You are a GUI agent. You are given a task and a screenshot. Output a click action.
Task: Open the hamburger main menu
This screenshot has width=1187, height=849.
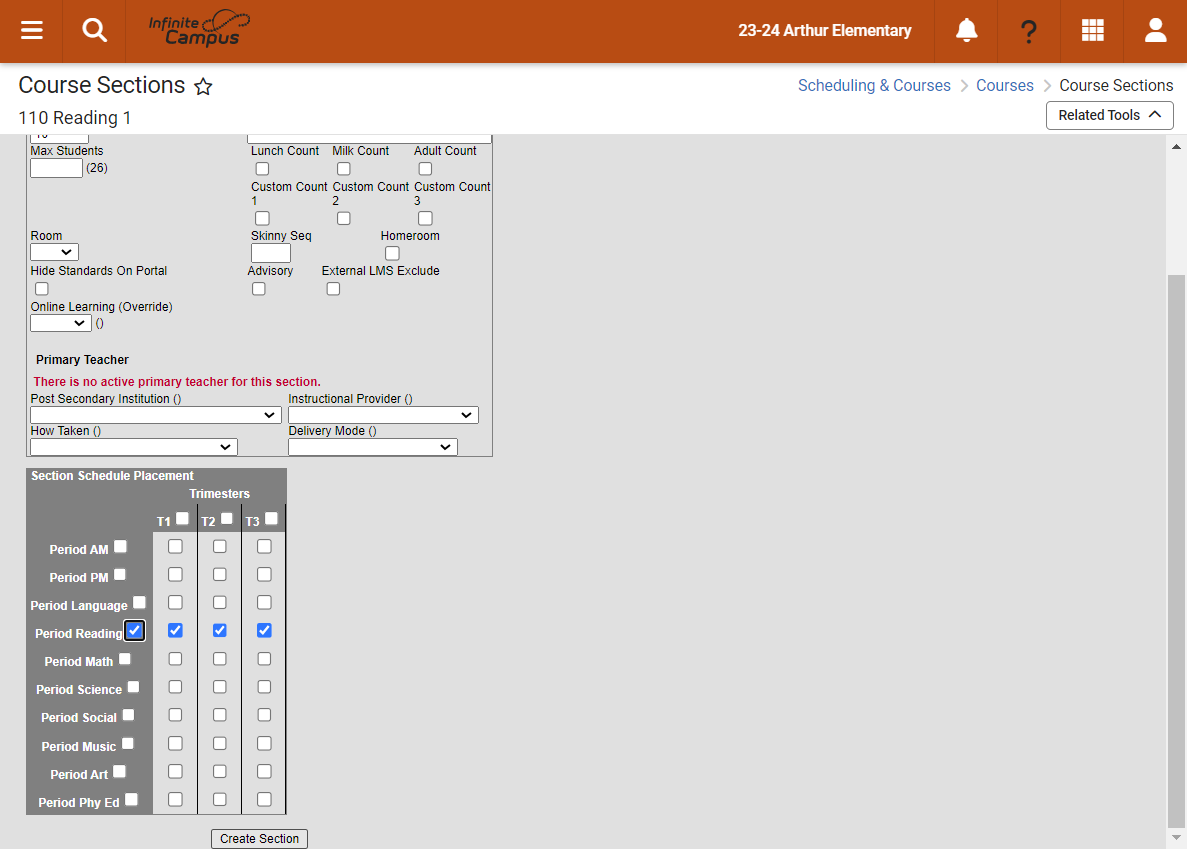31,31
